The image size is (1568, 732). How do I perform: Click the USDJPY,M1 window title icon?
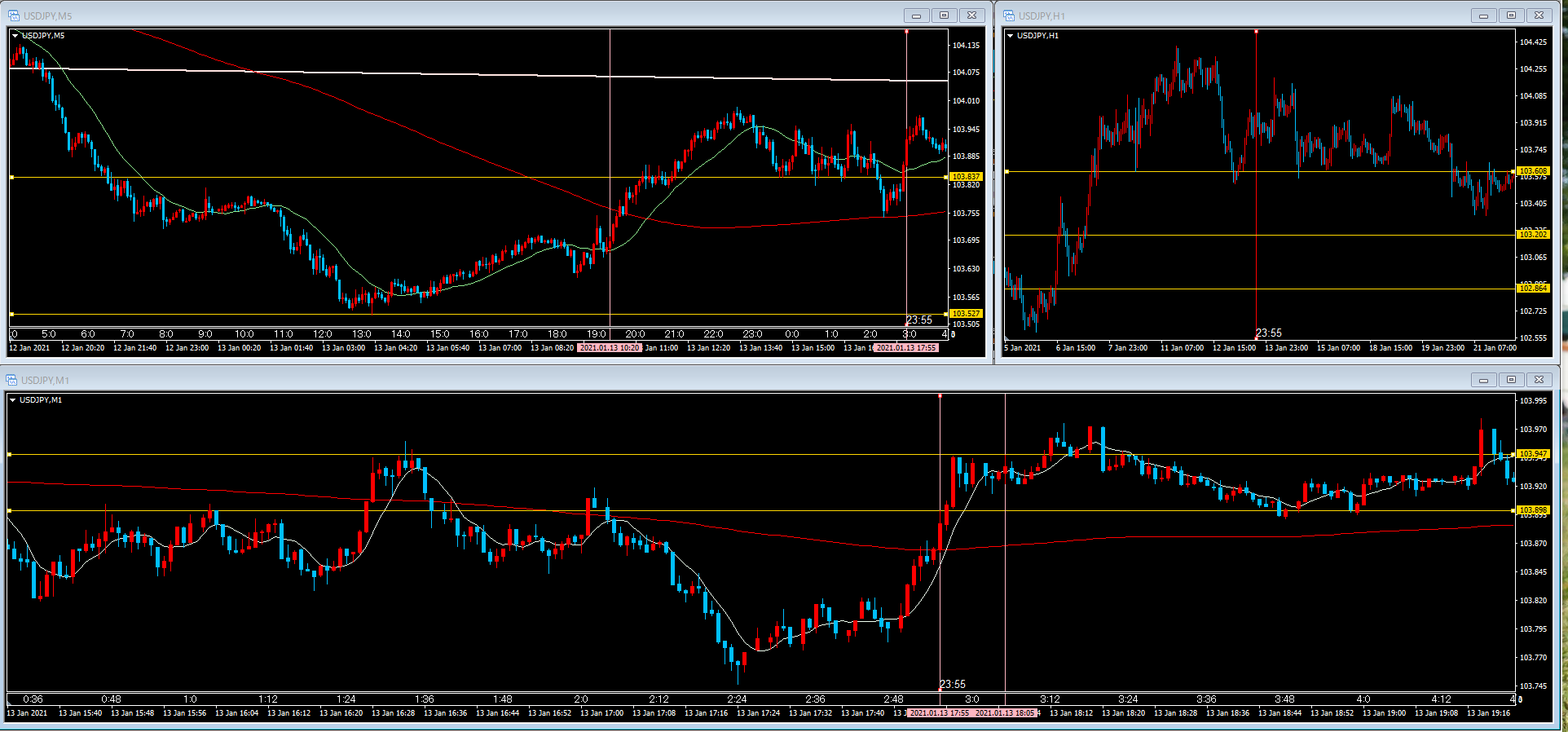pos(12,380)
